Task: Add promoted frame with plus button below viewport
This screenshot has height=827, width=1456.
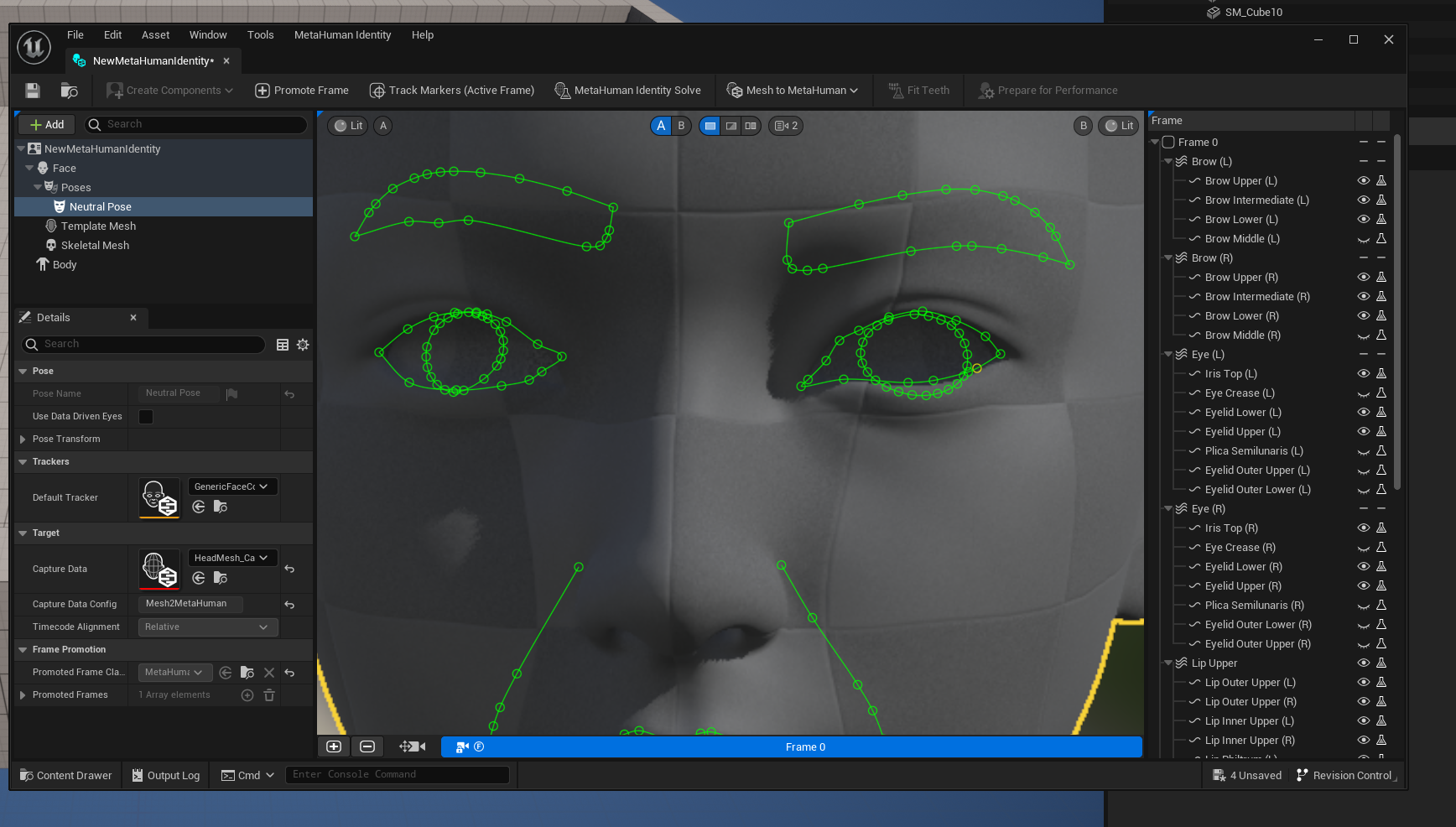Action: [x=334, y=746]
